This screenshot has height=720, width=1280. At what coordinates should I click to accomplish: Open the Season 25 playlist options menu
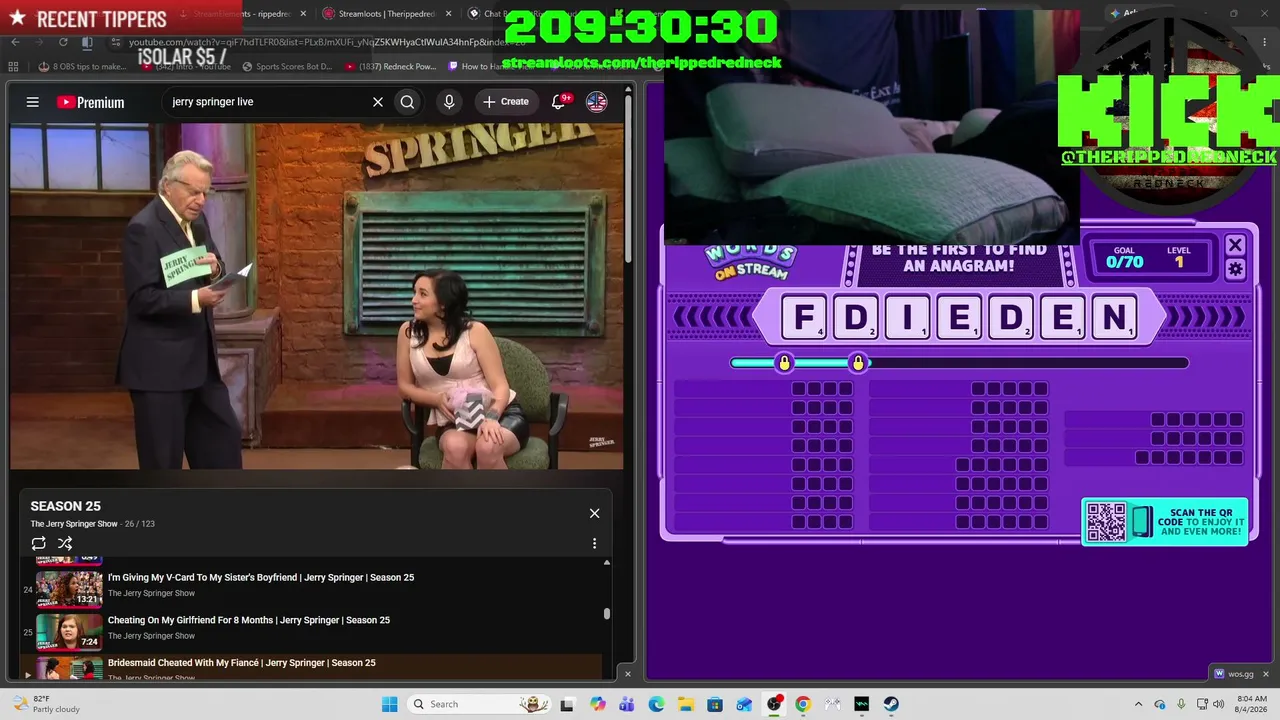pos(594,543)
